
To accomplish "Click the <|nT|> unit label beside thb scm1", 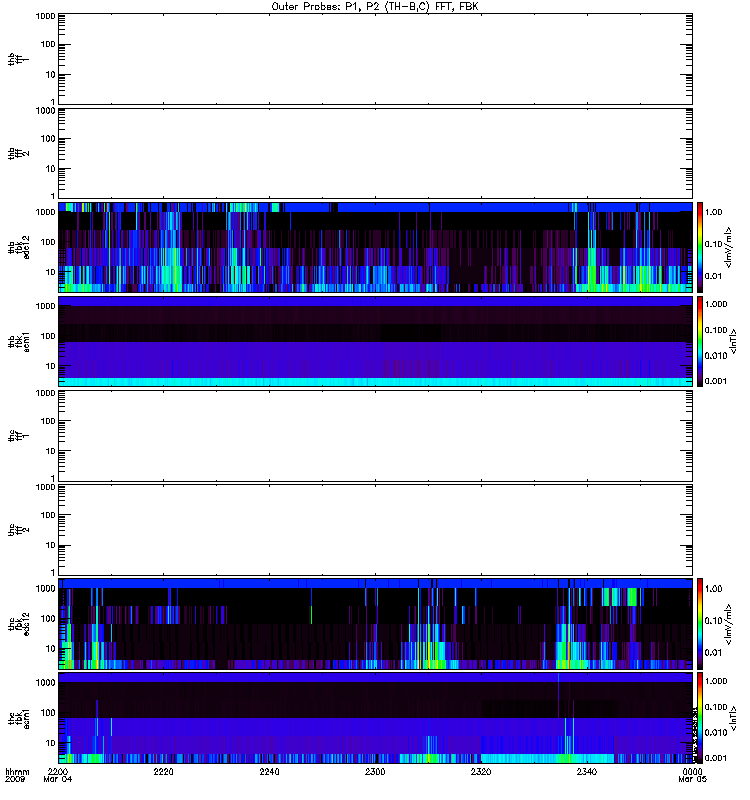I will coord(733,341).
